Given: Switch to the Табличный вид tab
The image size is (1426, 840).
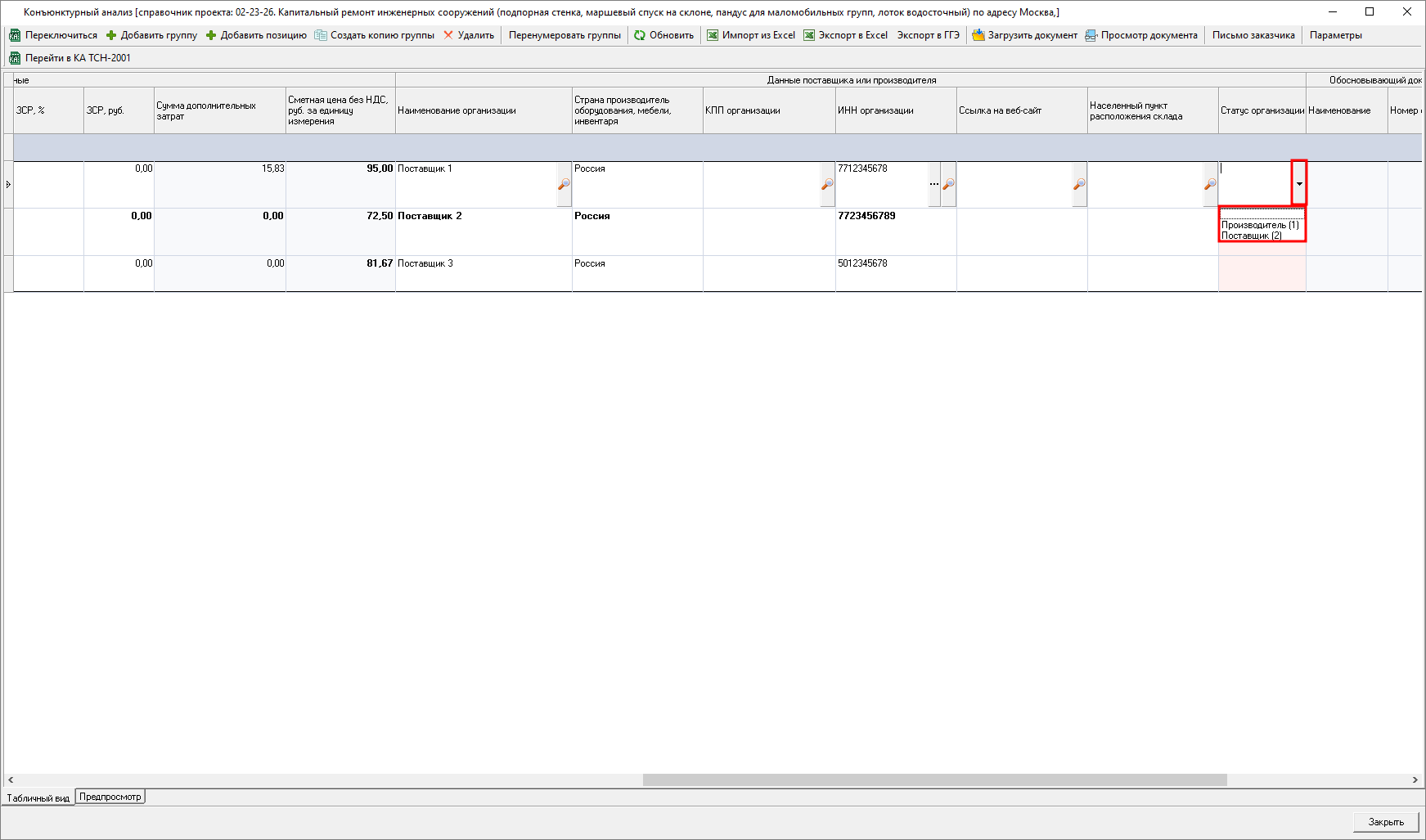Looking at the screenshot, I should click(x=38, y=798).
